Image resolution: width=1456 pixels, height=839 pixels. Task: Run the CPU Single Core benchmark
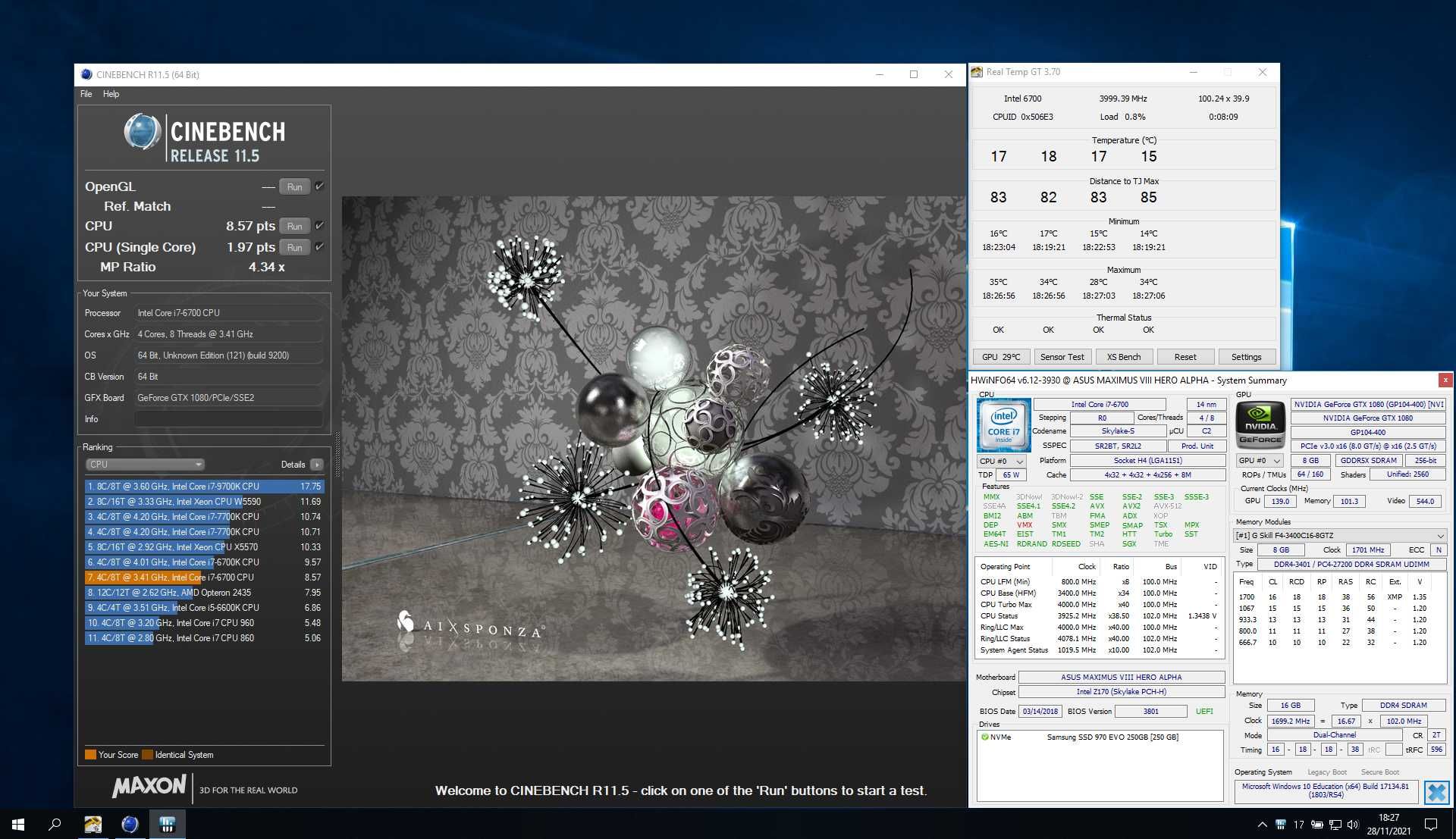[295, 247]
